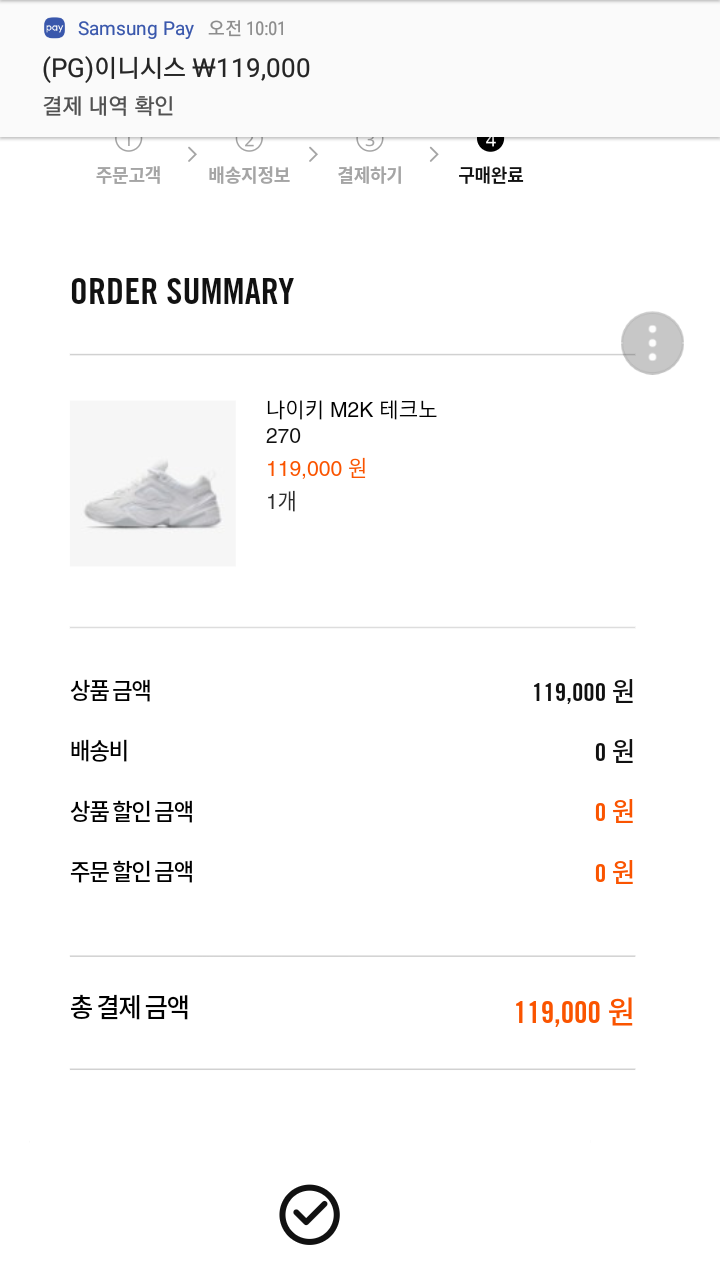
Task: Tap the Samsung Pay notification icon
Action: click(55, 28)
